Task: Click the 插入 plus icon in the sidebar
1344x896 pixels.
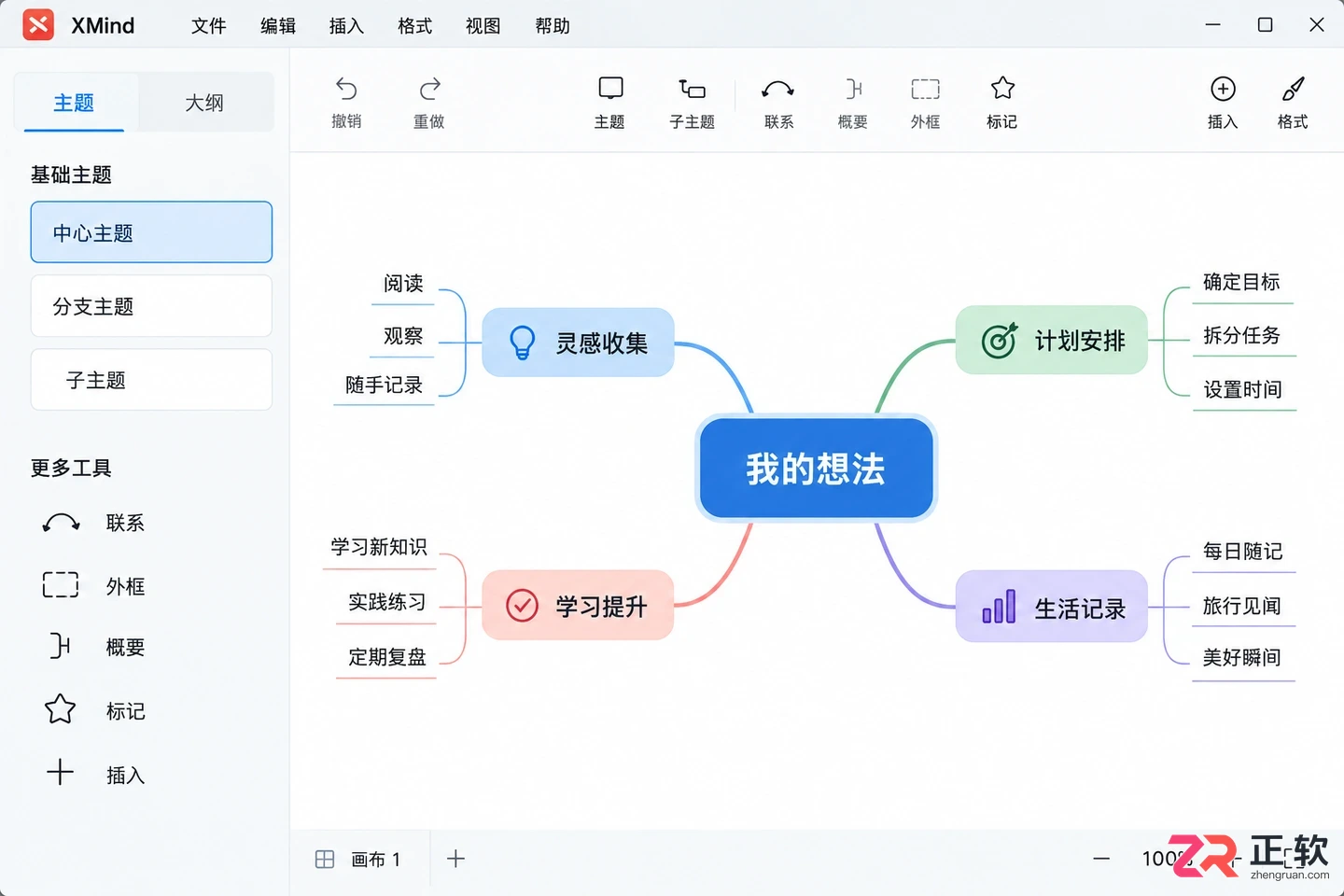Action: pos(60,772)
